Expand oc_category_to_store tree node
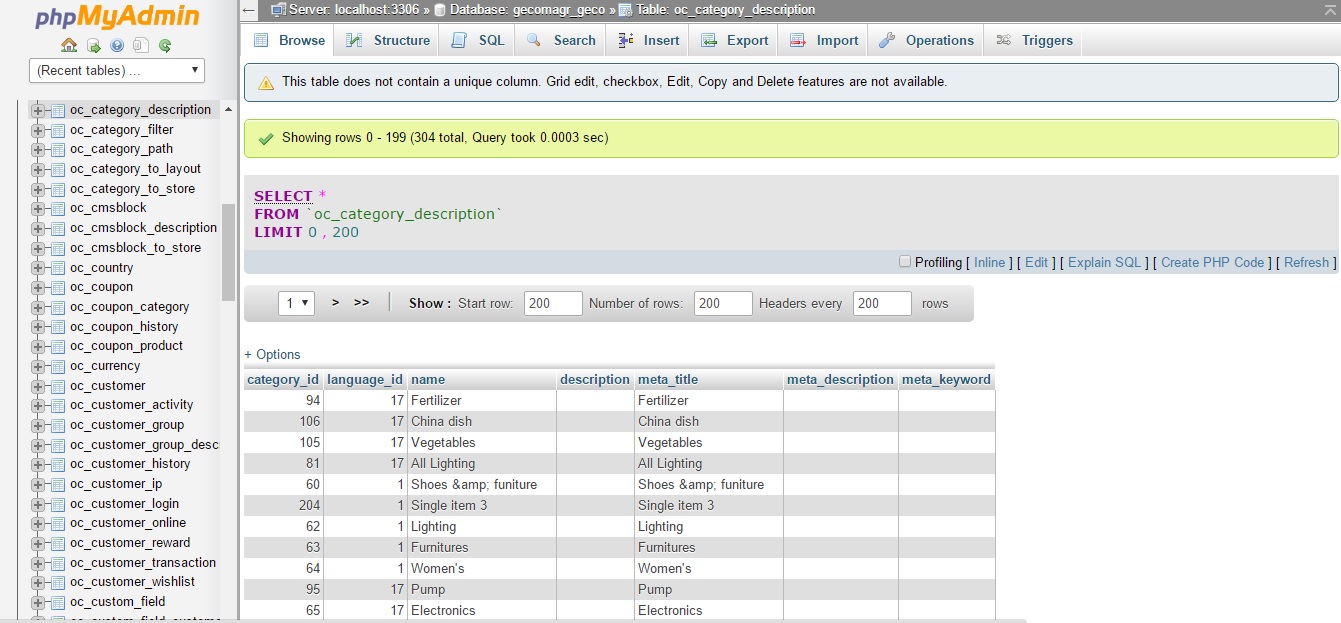 click(38, 189)
